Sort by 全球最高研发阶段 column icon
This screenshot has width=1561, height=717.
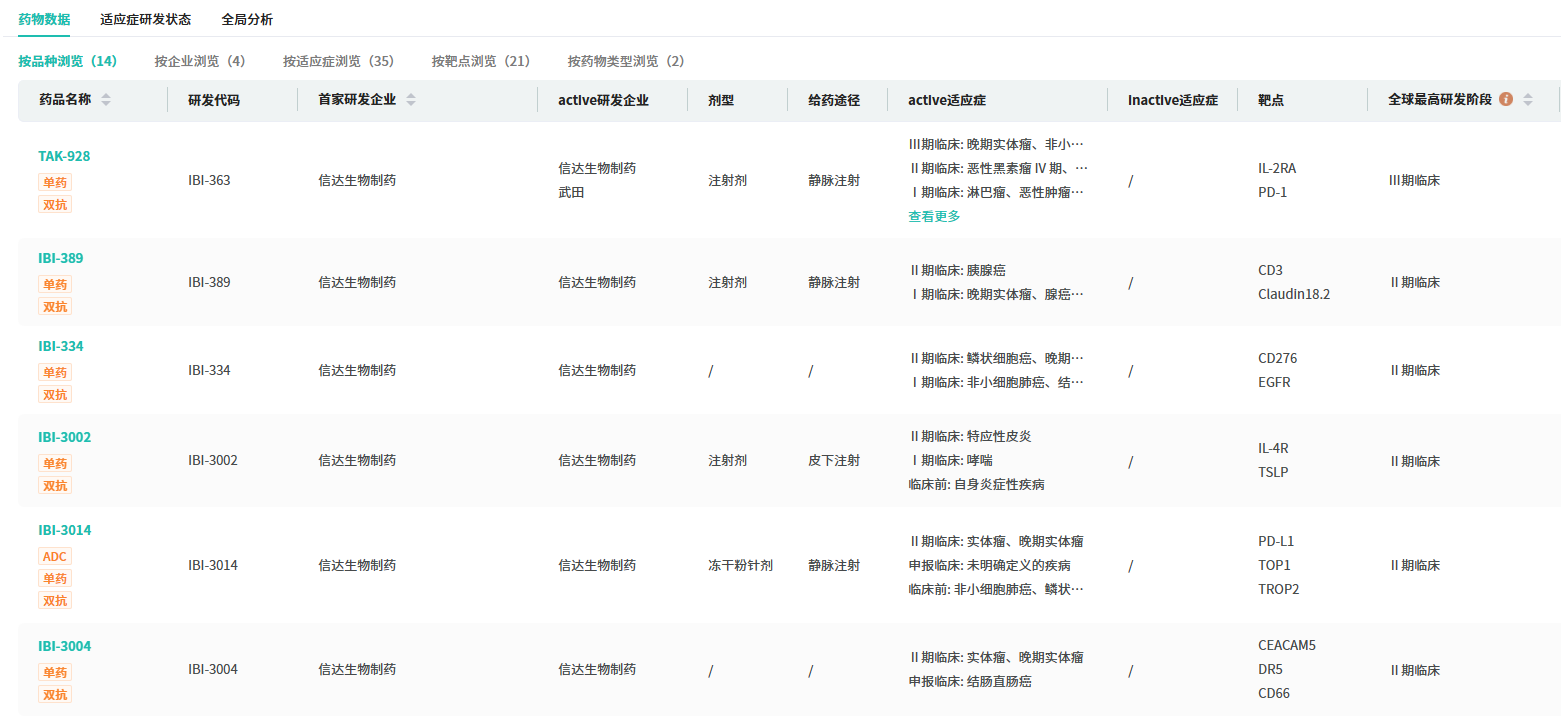pyautogui.click(x=1527, y=100)
